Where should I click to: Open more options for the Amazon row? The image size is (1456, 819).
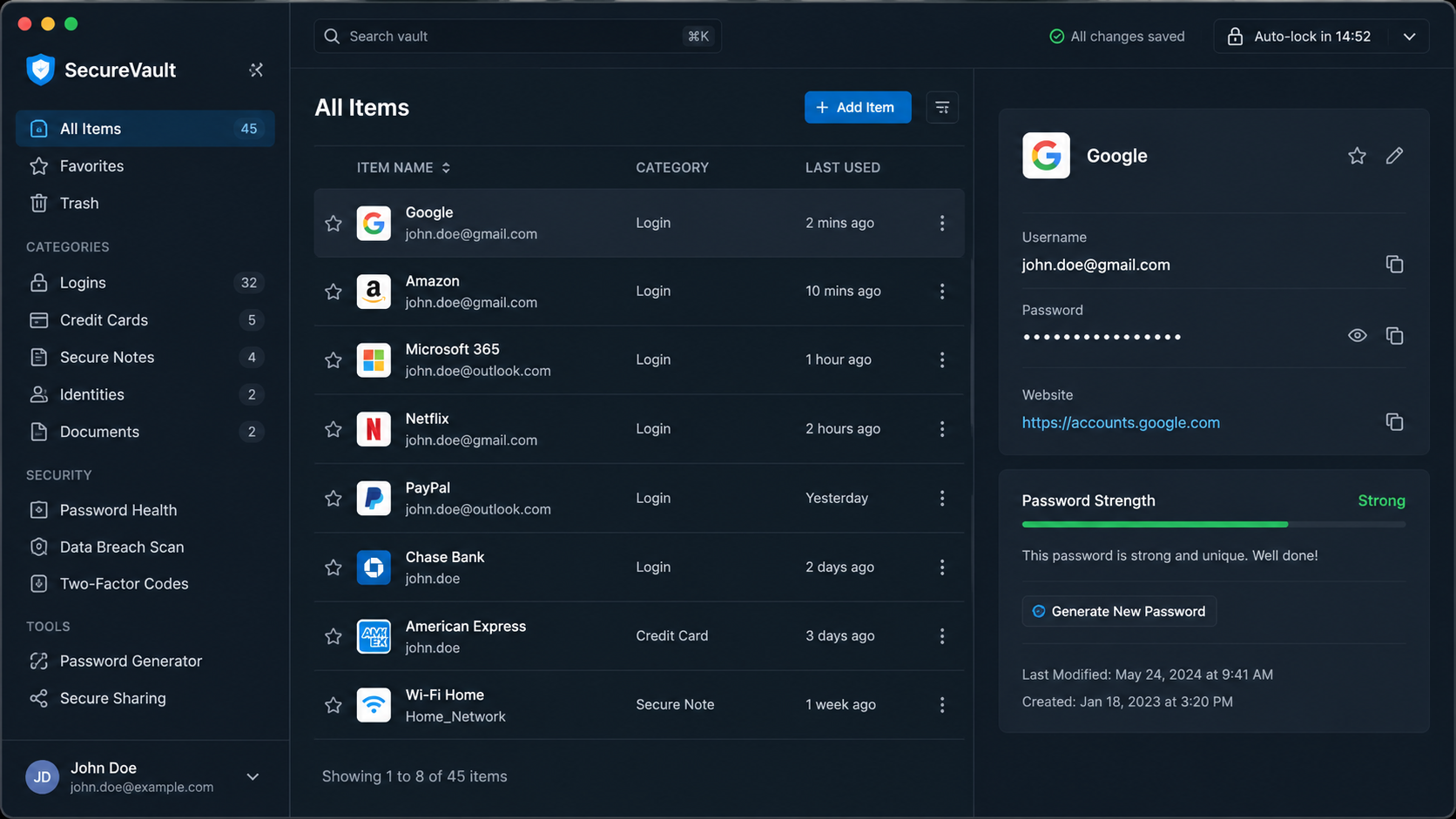pyautogui.click(x=941, y=292)
